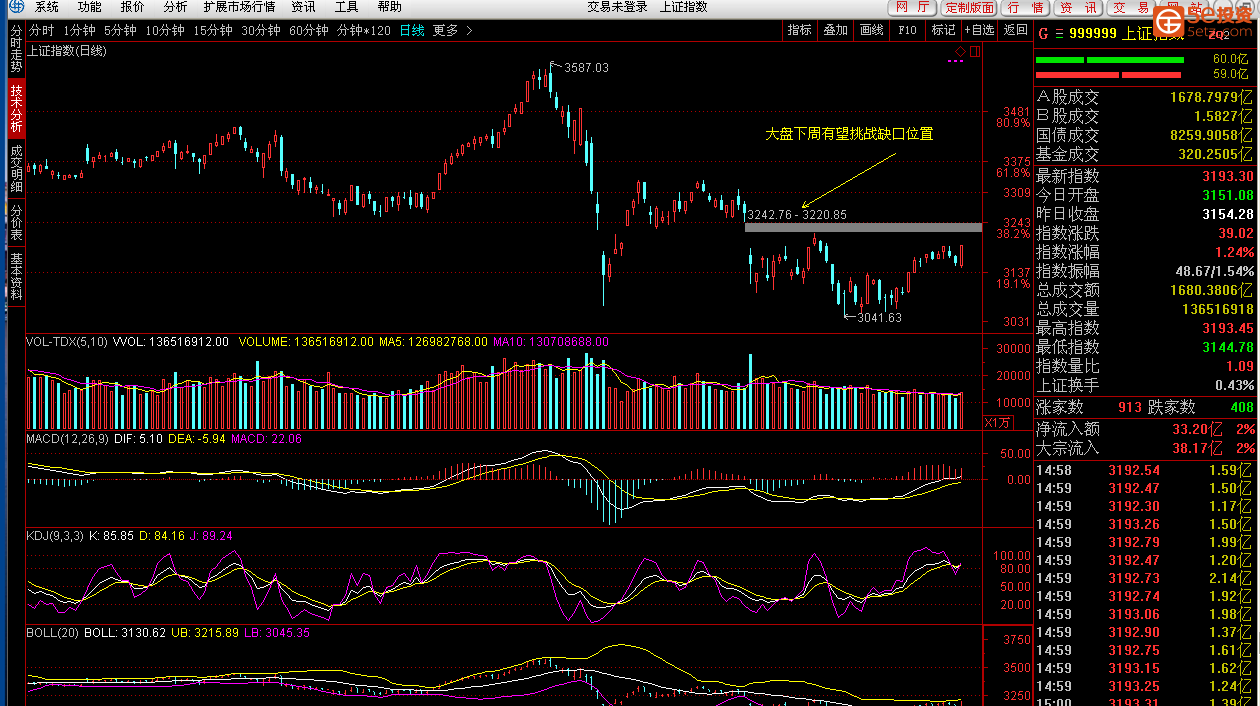Click the 基金成交 row
1260x706 pixels.
point(1144,155)
